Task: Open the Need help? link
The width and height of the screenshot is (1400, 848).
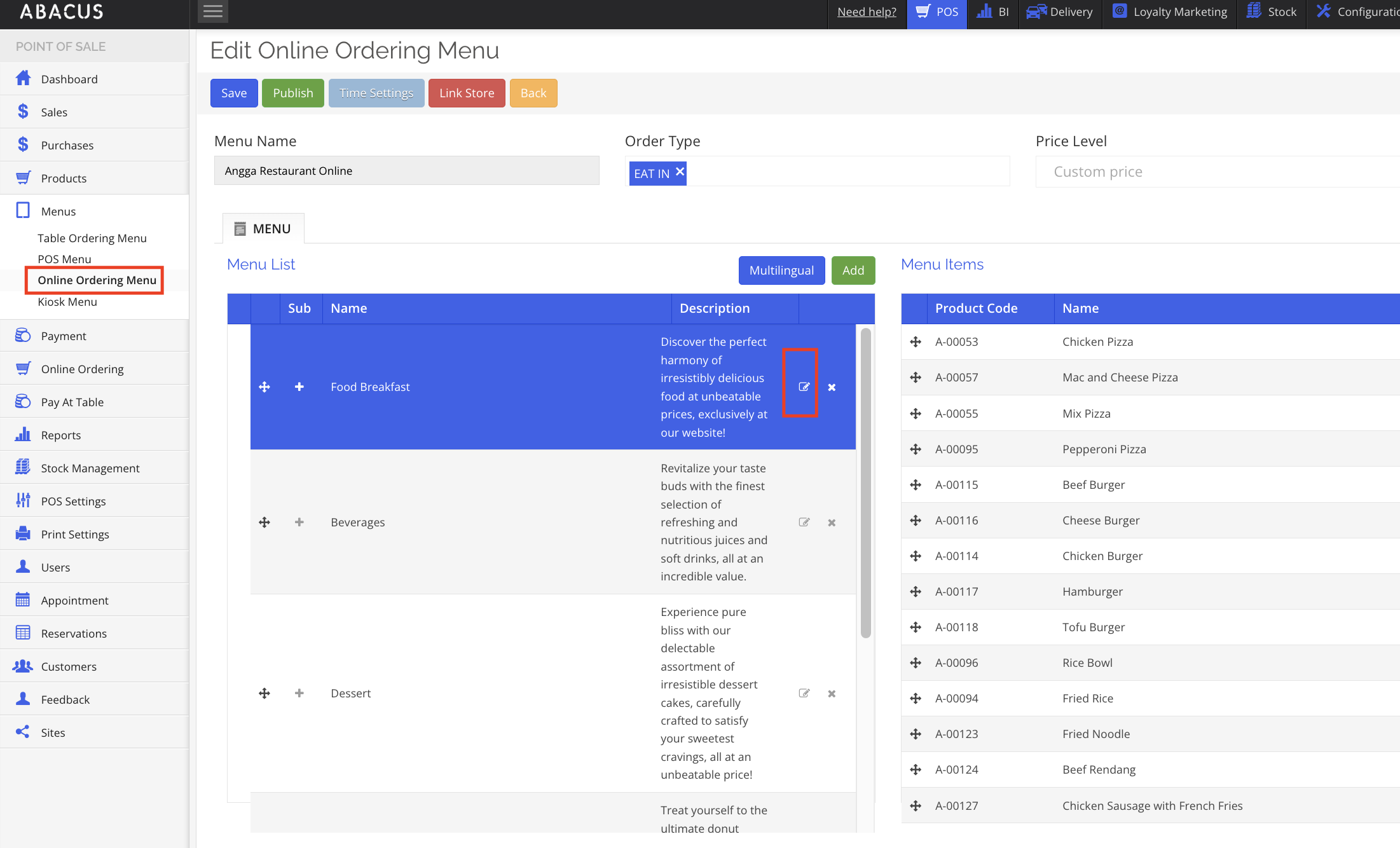Action: [866, 12]
